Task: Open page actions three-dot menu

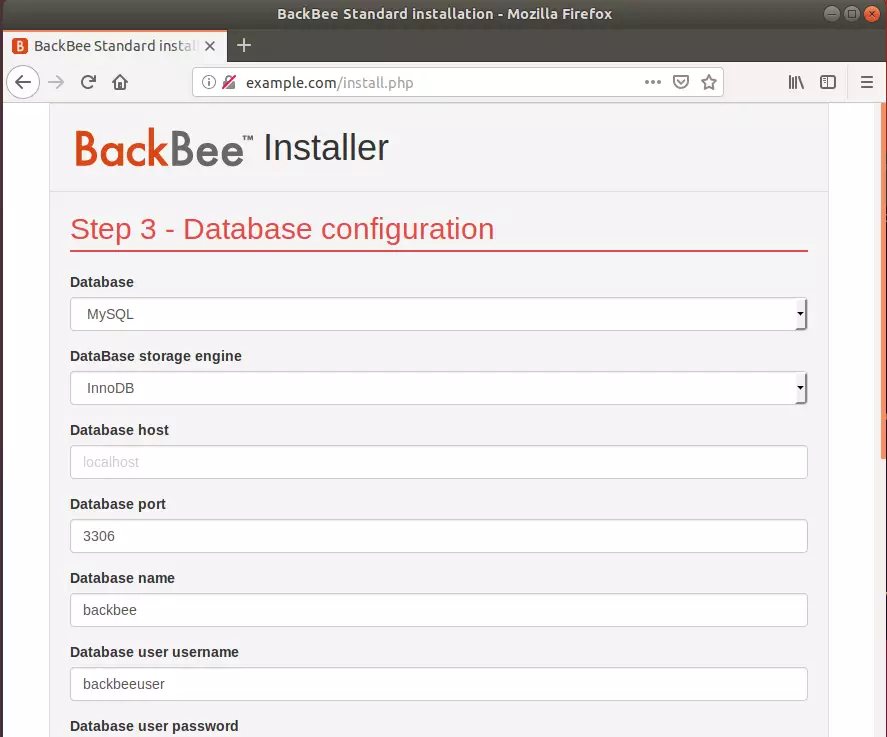Action: [652, 83]
